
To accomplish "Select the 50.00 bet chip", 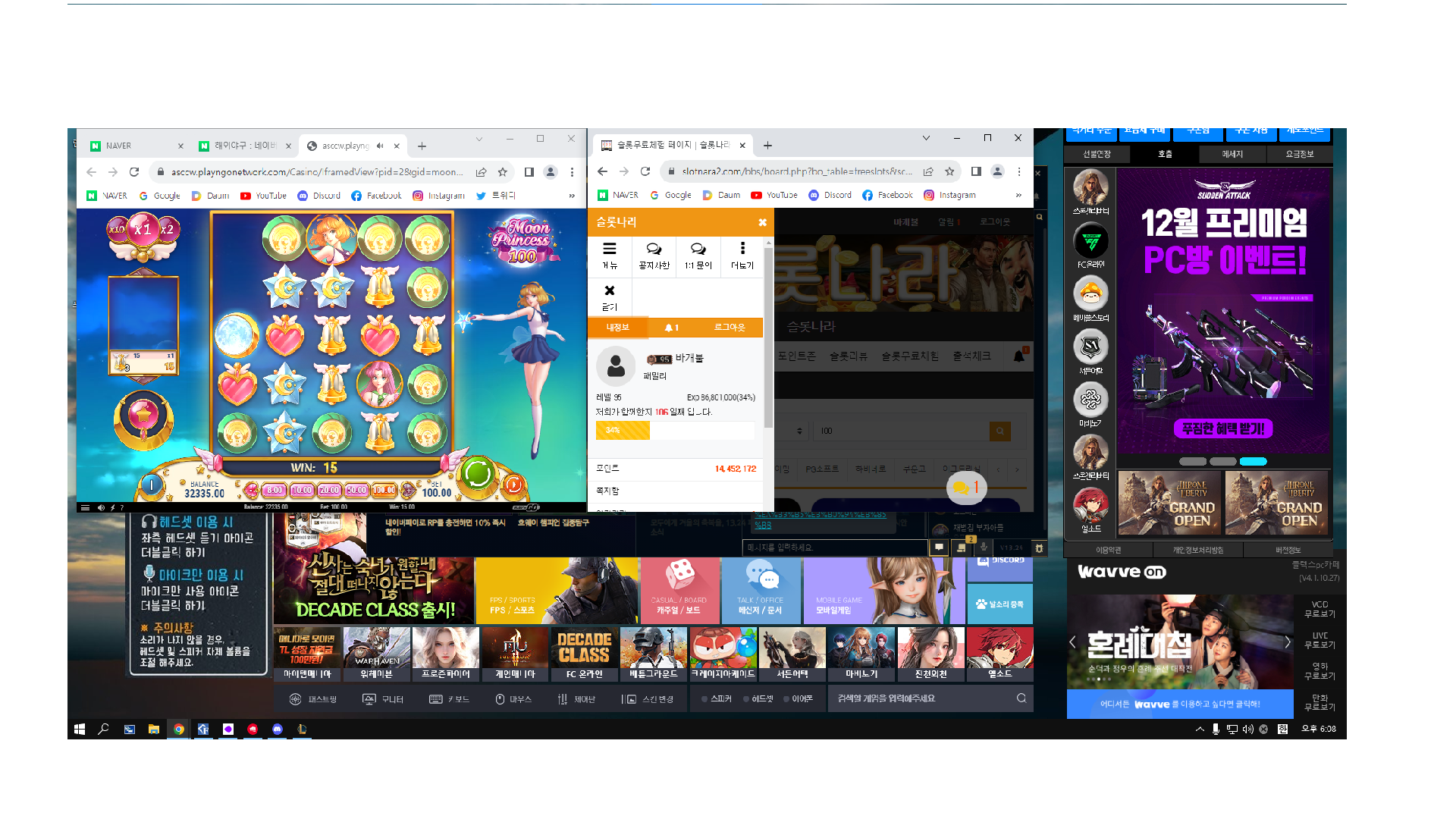I will pyautogui.click(x=356, y=490).
